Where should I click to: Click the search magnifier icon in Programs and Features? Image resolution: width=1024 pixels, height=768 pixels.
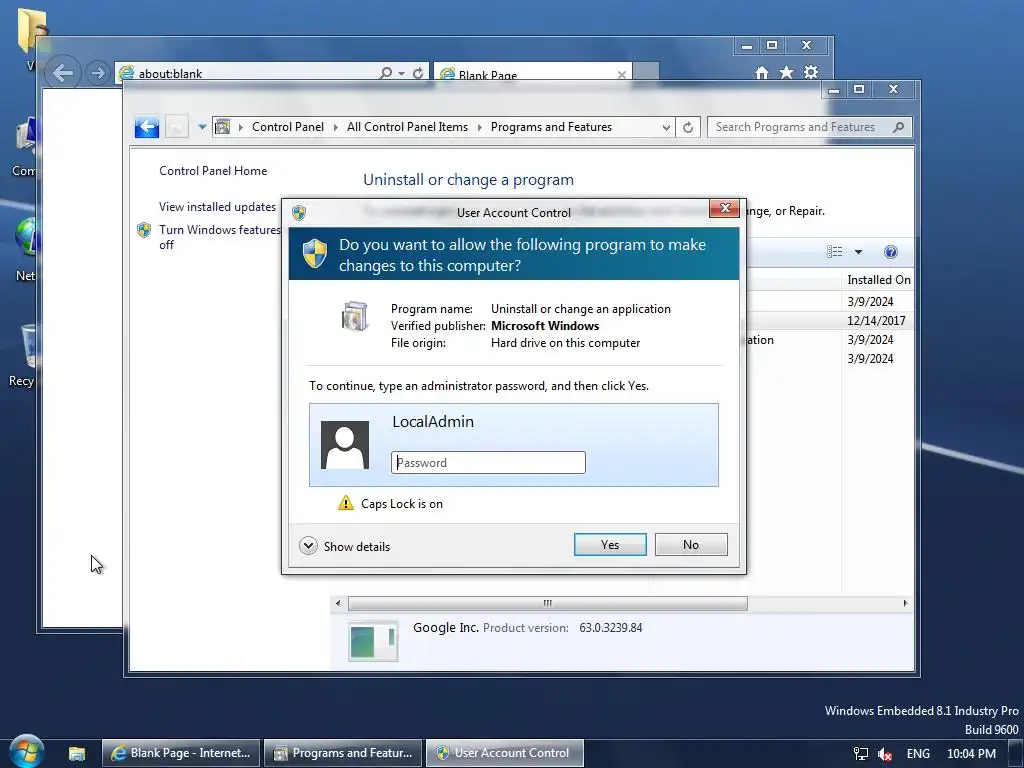899,127
